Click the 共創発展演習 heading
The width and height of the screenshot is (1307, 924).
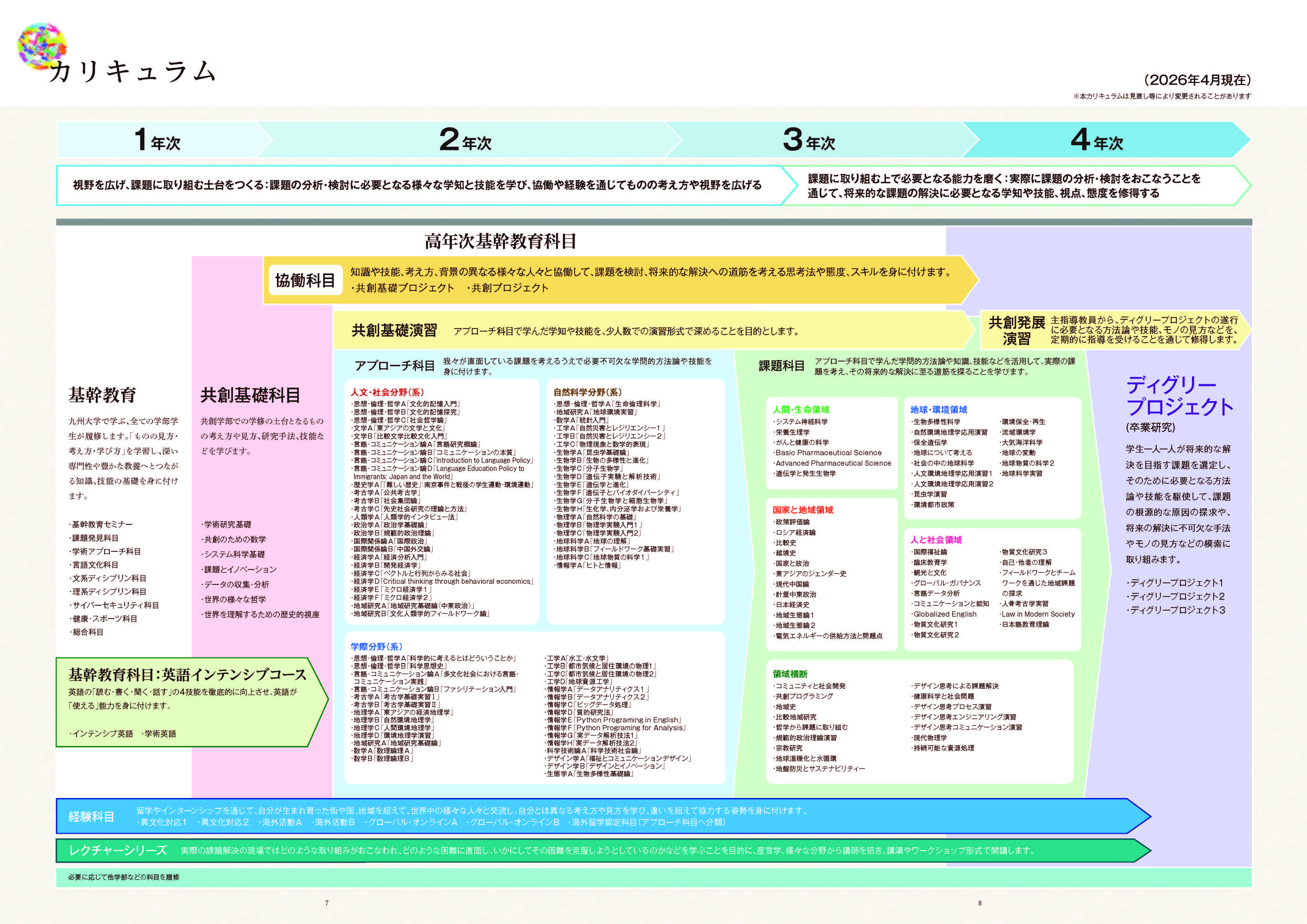coord(1016,330)
